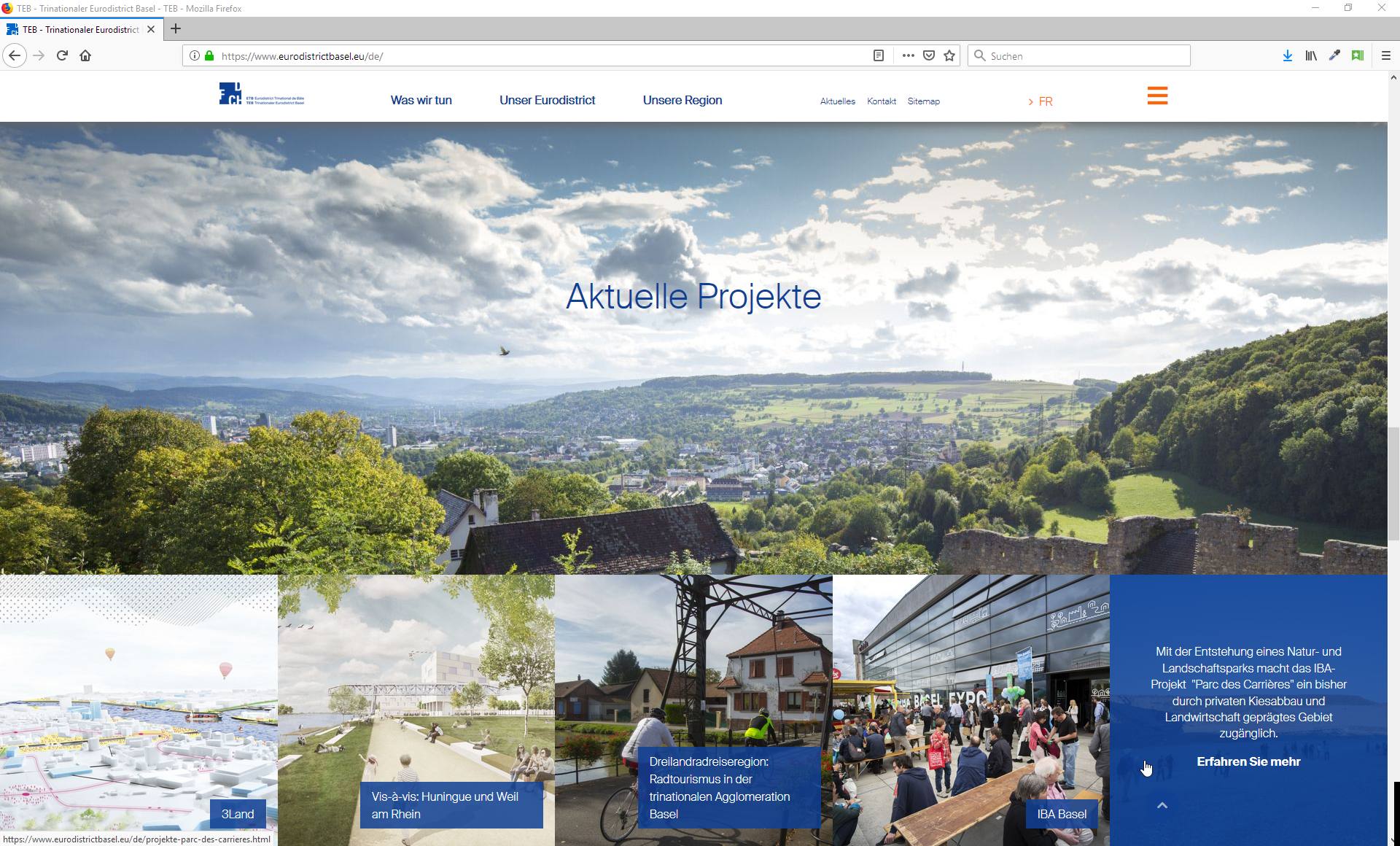Save page to Pocket

click(x=929, y=55)
